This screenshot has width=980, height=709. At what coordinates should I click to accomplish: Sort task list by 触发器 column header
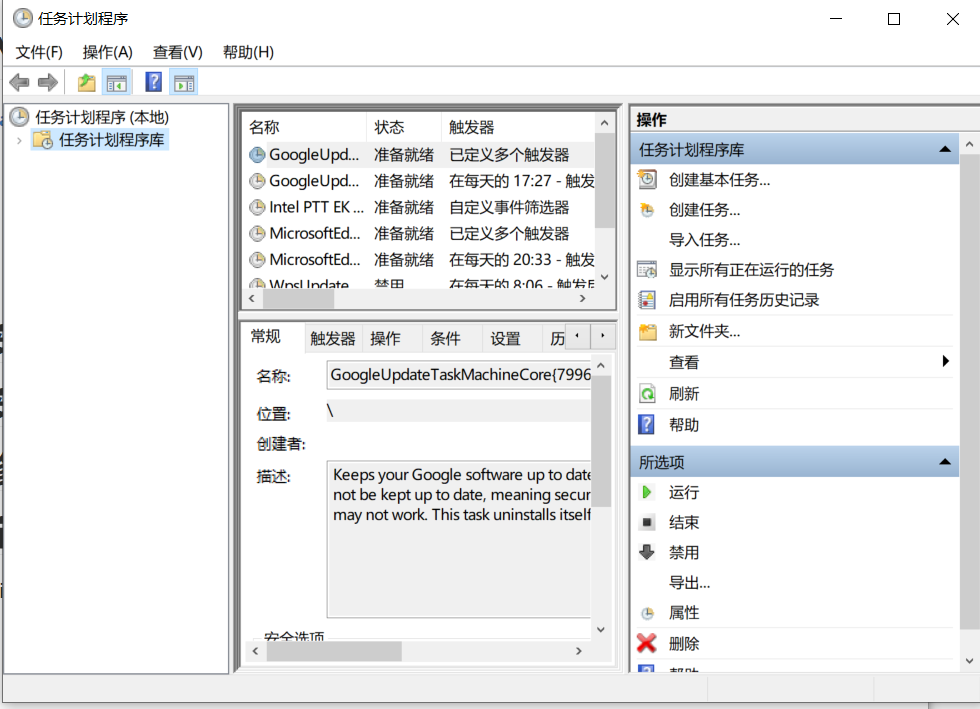point(518,128)
